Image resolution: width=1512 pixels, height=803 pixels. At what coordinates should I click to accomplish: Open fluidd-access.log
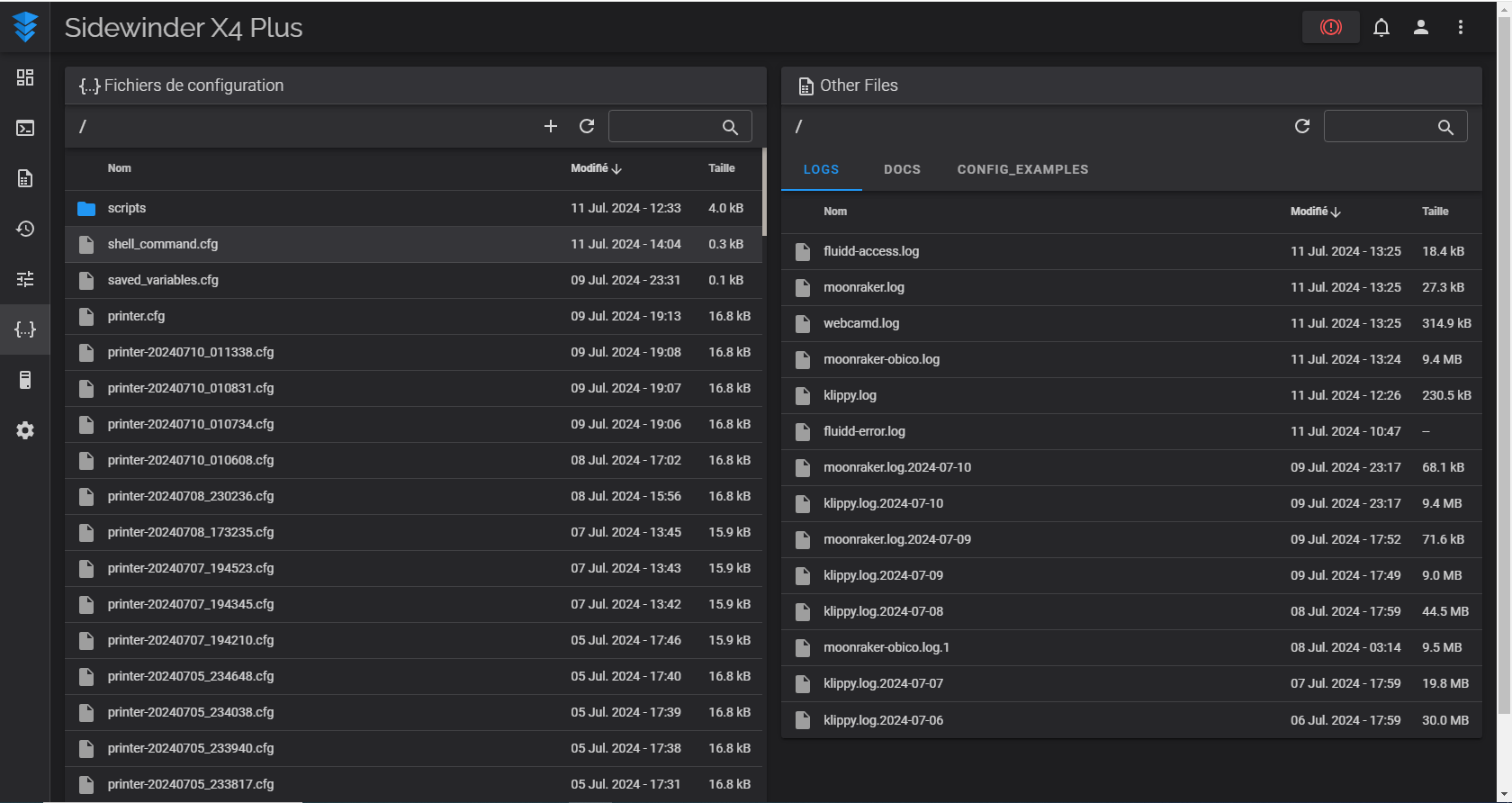(1131, 251)
